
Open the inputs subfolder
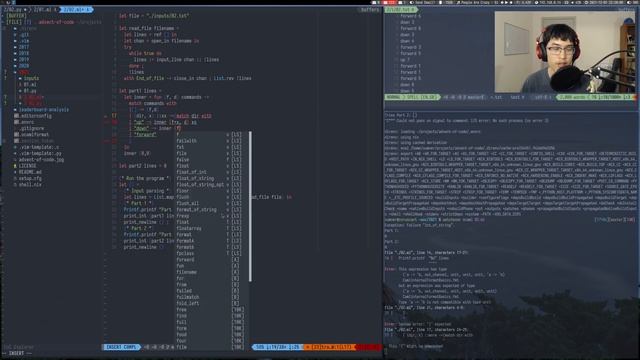(31, 78)
